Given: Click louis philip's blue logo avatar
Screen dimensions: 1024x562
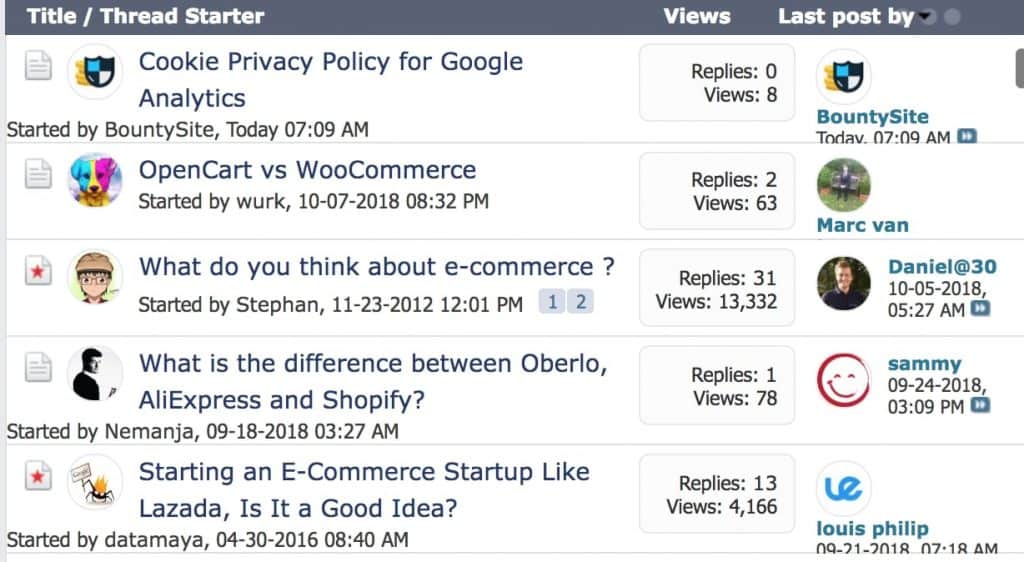Looking at the screenshot, I should click(843, 489).
